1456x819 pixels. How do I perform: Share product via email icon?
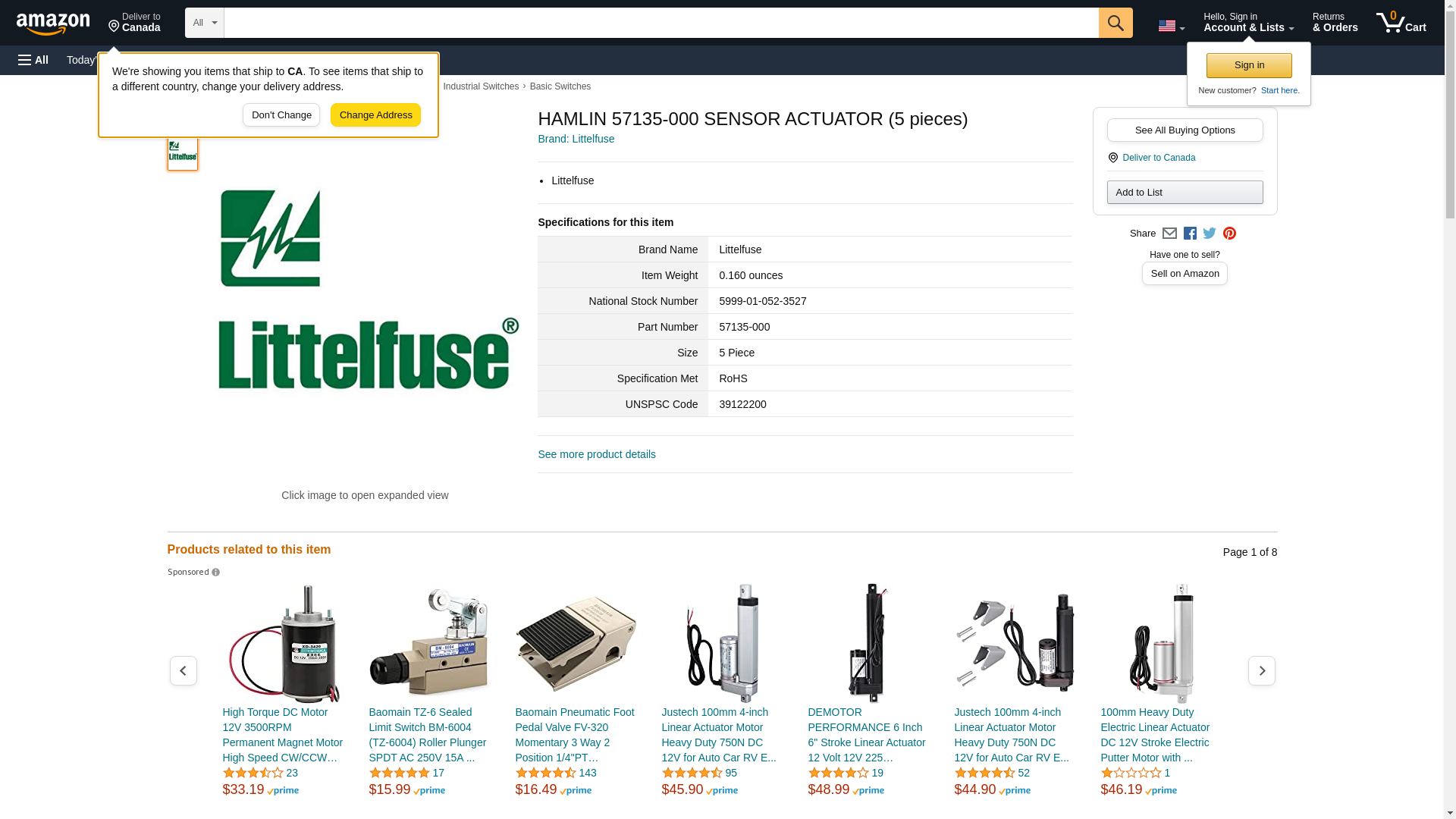[x=1169, y=234]
